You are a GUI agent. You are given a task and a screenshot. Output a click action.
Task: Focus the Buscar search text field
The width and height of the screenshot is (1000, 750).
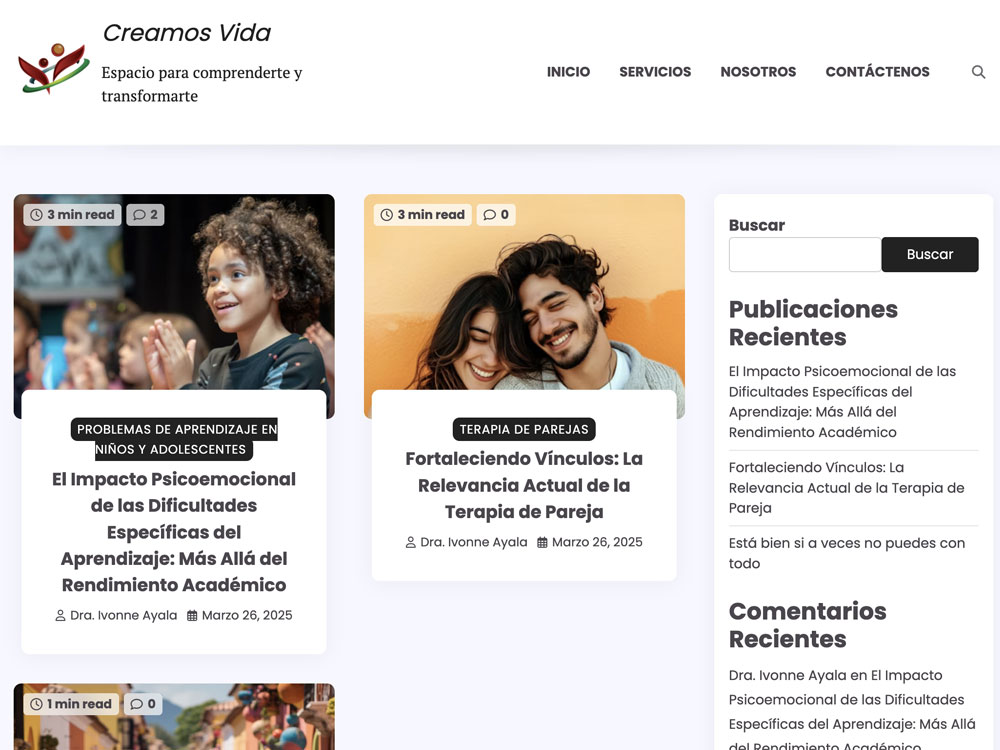pos(804,255)
